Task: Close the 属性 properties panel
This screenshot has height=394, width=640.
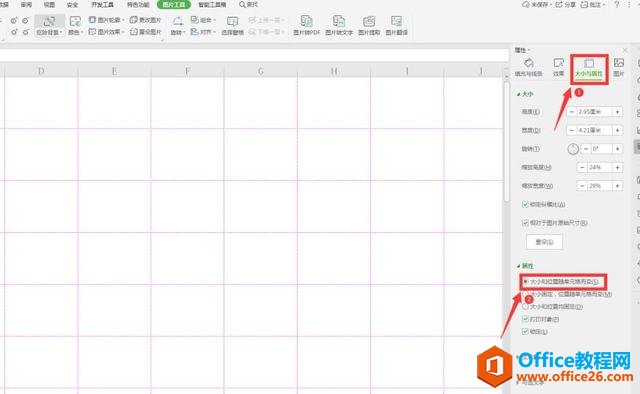Action: 625,50
